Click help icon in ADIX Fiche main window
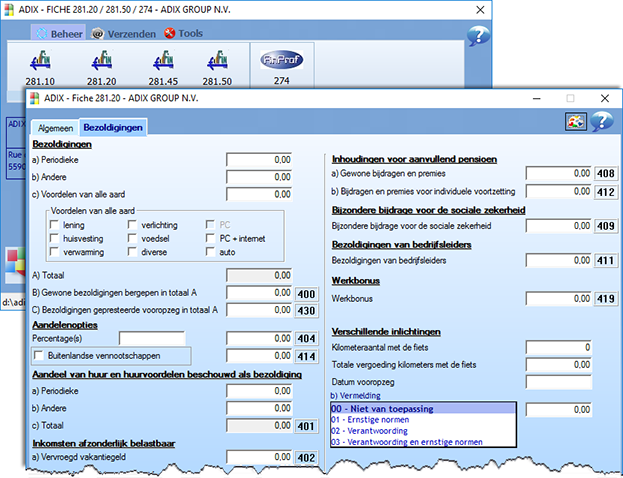 click(478, 36)
